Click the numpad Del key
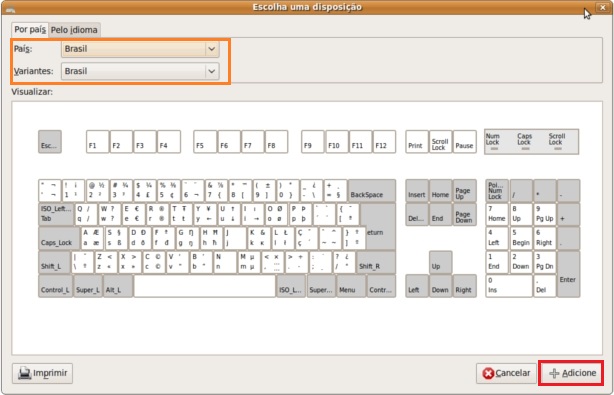Screen dimensions: 614x395 (545, 286)
